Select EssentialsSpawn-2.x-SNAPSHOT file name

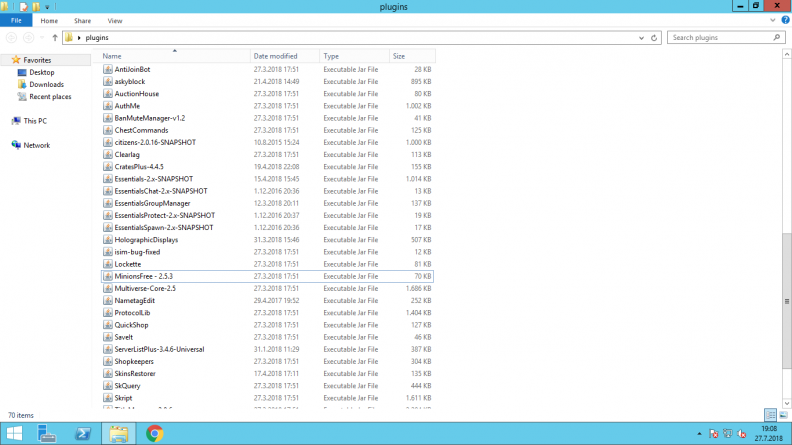tap(164, 227)
